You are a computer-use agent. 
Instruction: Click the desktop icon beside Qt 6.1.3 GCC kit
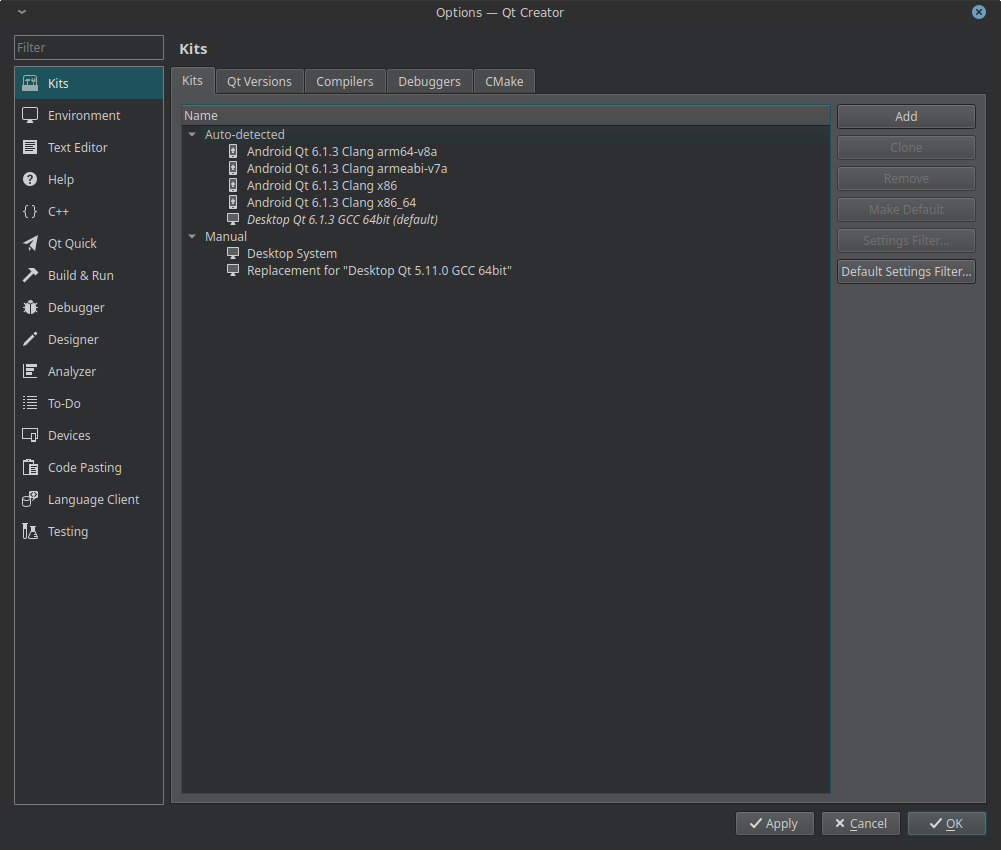tap(233, 219)
